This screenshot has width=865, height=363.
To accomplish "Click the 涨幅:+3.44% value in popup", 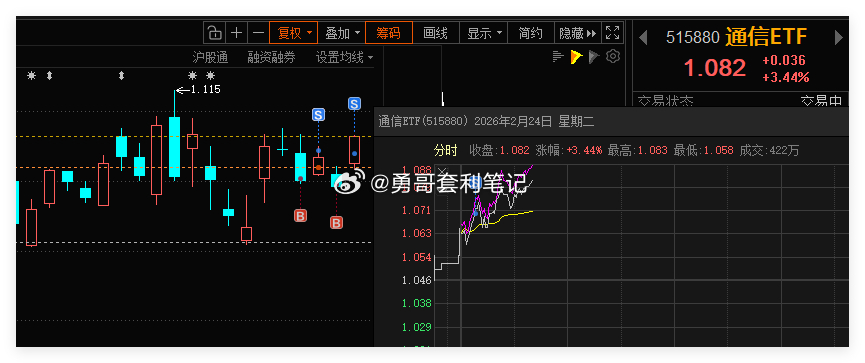I will pyautogui.click(x=569, y=150).
